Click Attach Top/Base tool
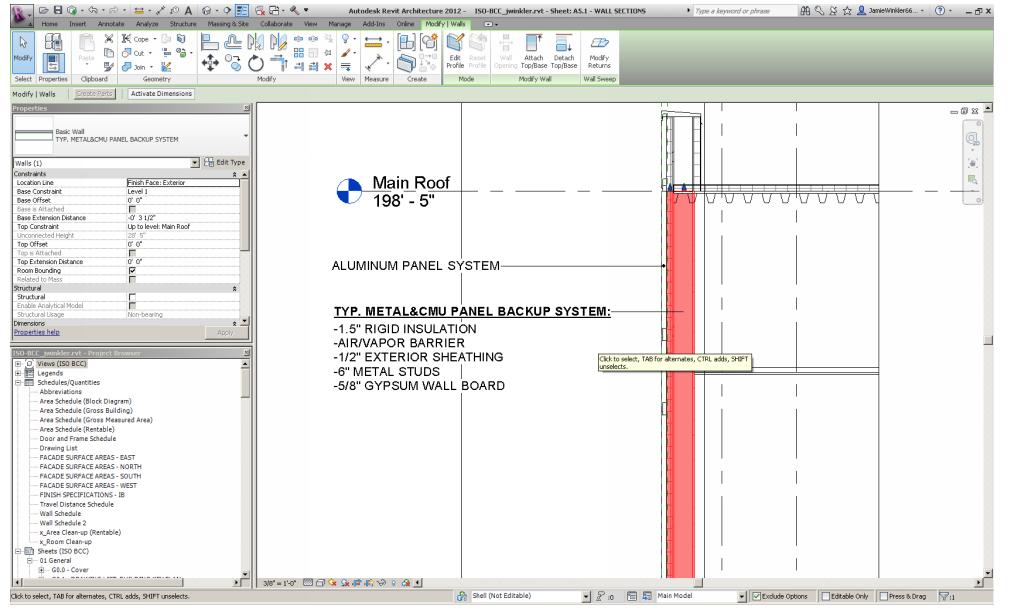1009x614 pixels. tap(533, 51)
